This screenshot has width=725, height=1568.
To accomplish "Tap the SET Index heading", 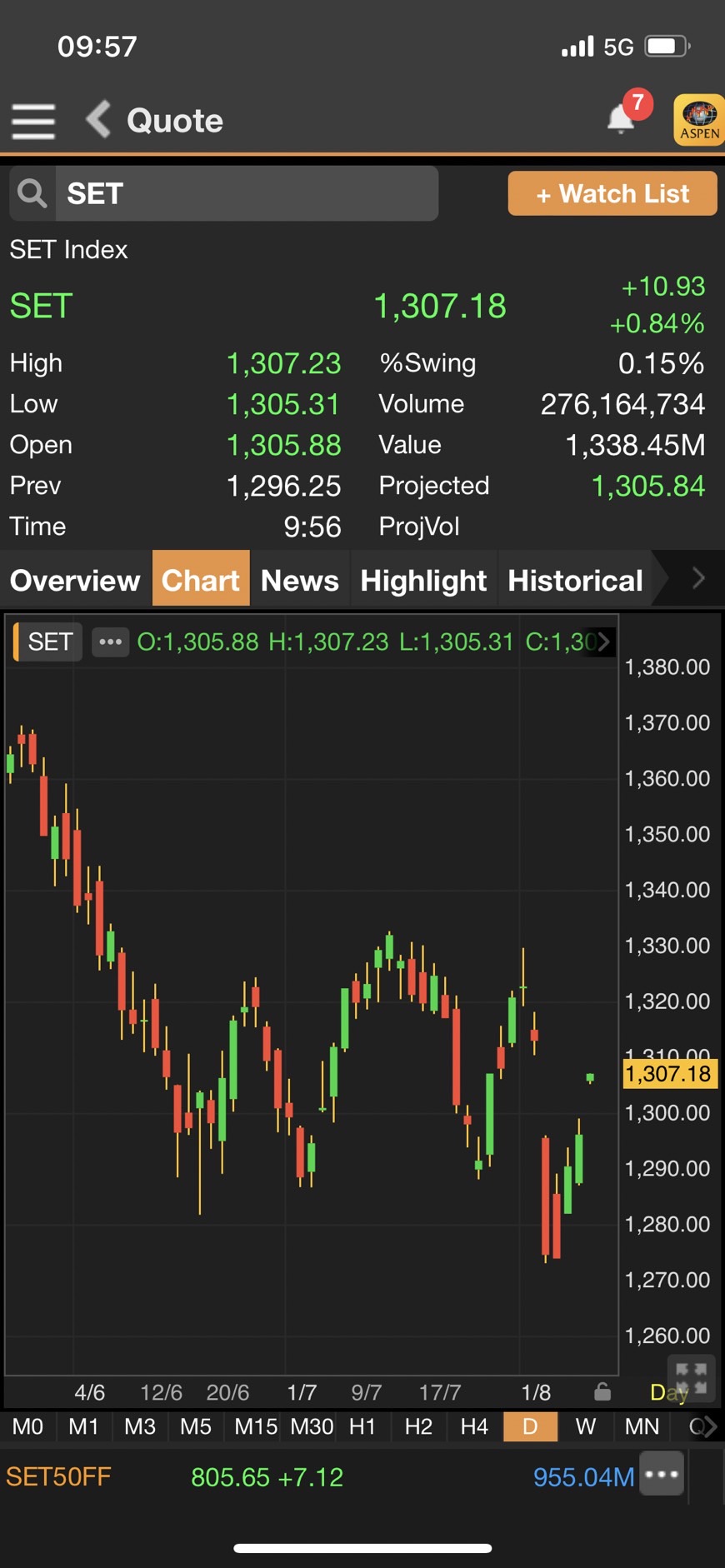I will [x=68, y=249].
